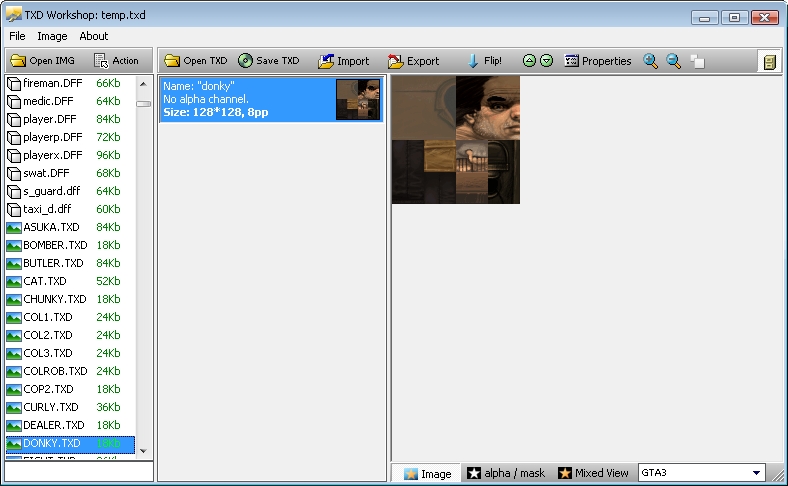Switch to the alpha / mask tab
788x486 pixels.
pos(506,473)
